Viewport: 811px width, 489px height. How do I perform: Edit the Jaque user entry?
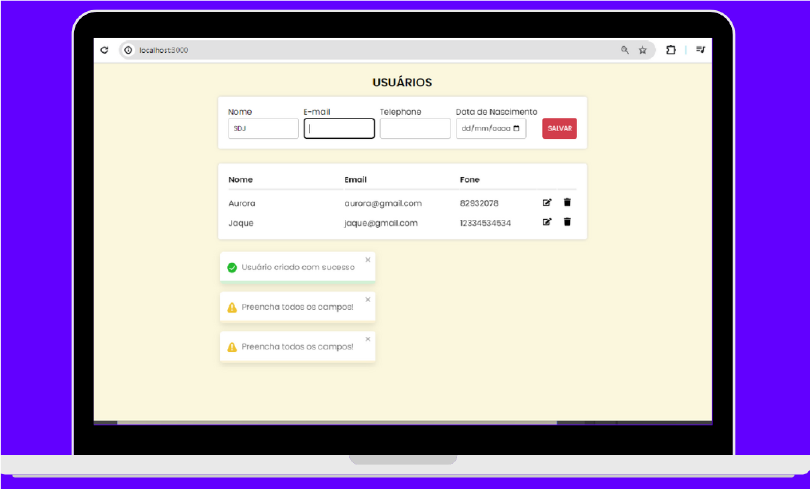(547, 222)
